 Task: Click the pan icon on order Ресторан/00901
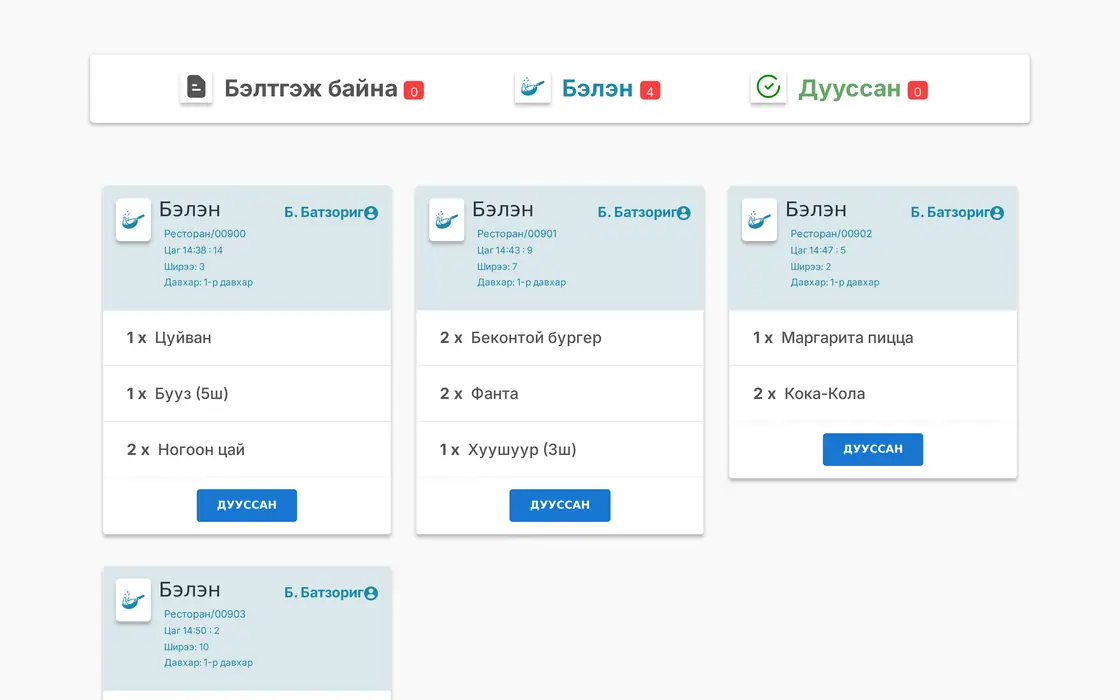tap(446, 219)
